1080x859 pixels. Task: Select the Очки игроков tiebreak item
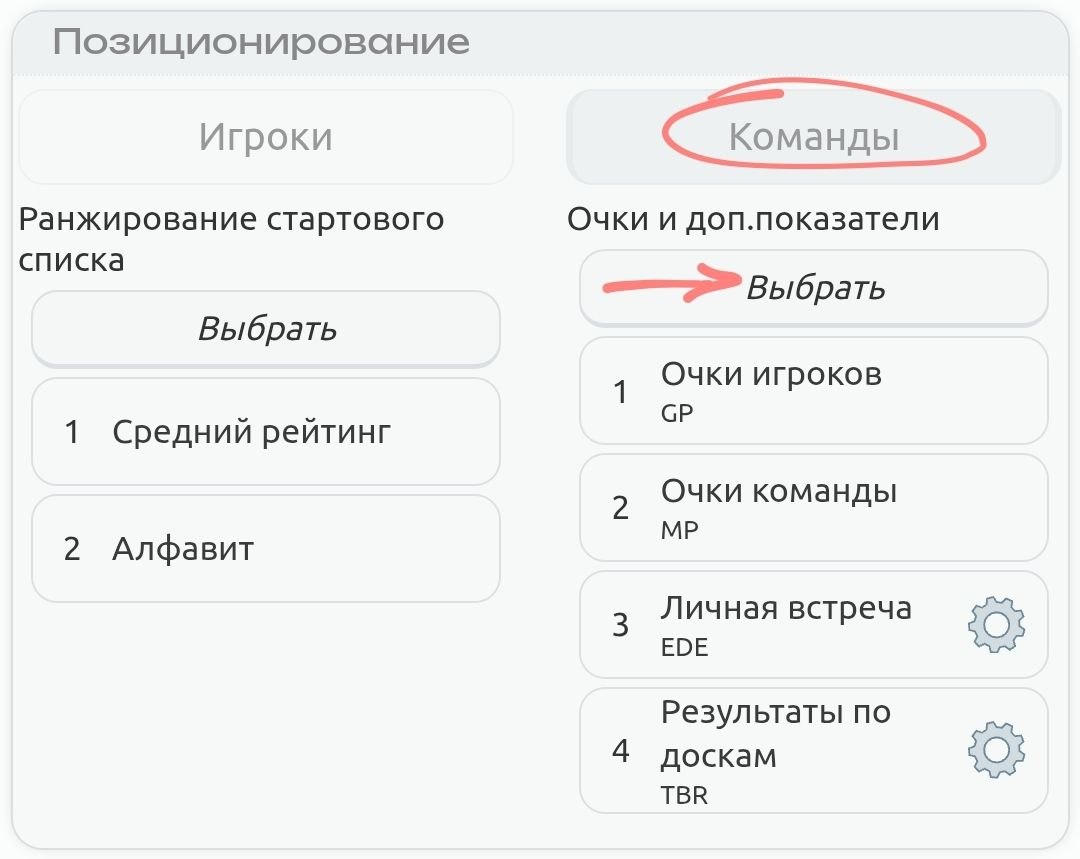771,375
